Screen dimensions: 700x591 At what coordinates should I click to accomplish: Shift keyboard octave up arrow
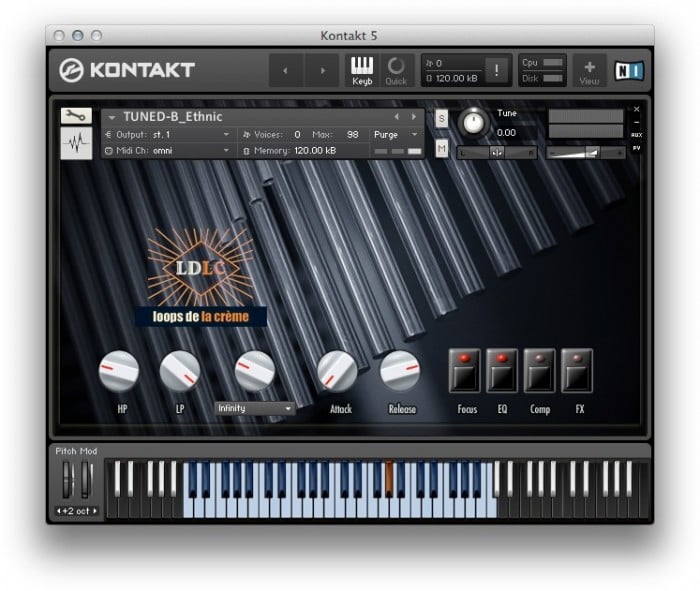pyautogui.click(x=95, y=511)
